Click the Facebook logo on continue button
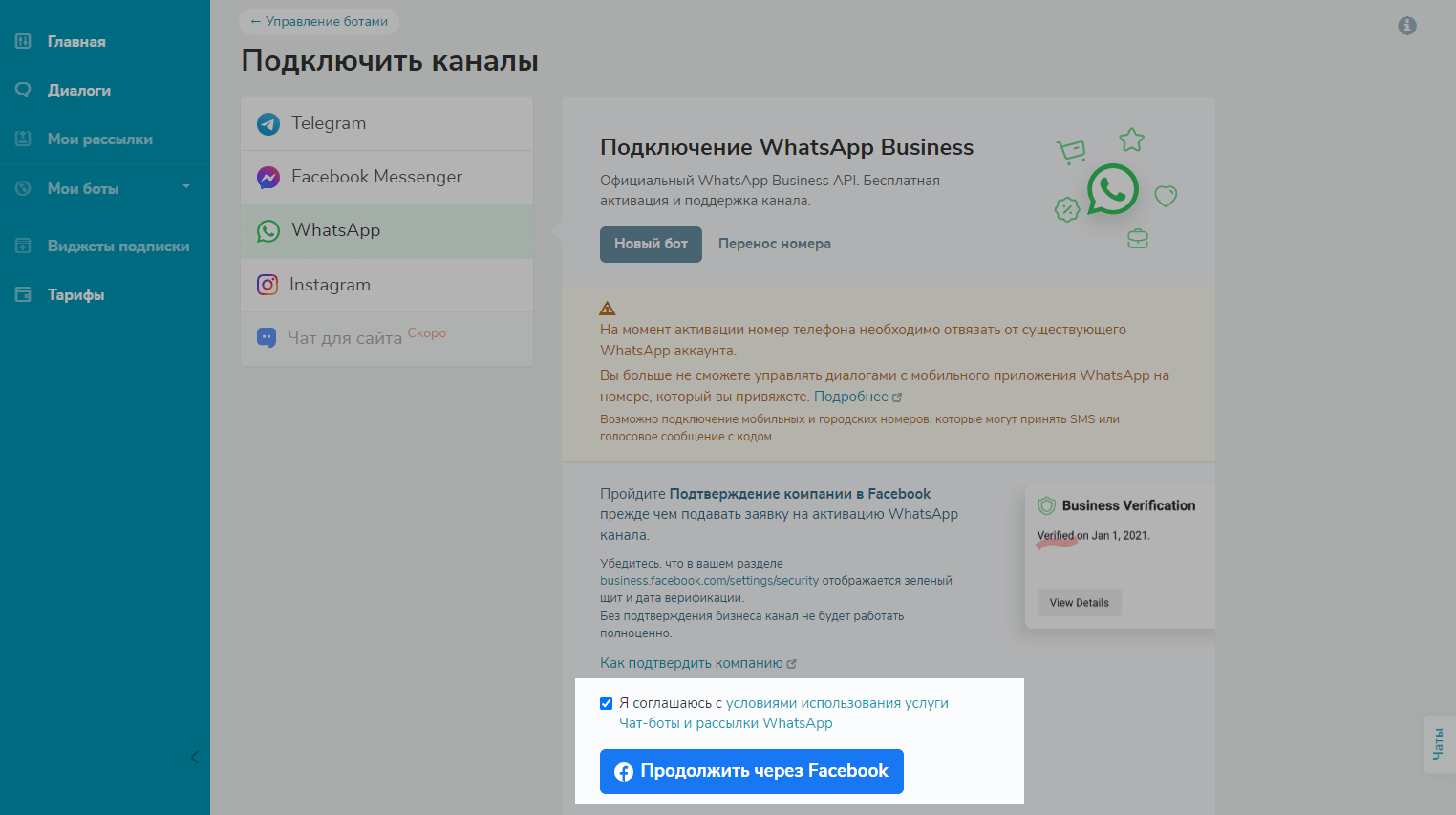Image resolution: width=1456 pixels, height=815 pixels. pyautogui.click(x=624, y=772)
